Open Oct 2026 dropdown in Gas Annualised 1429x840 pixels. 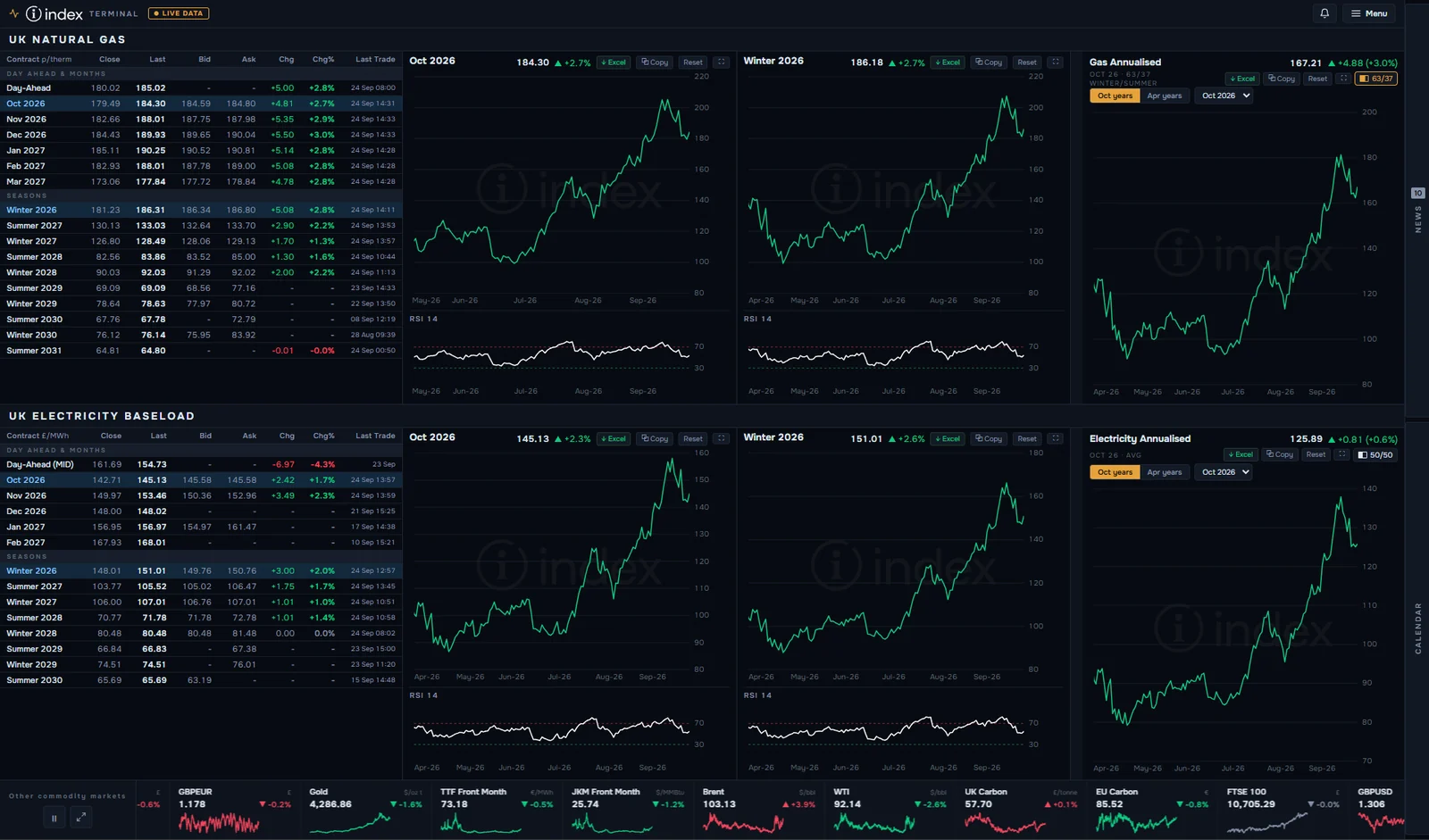point(1224,96)
